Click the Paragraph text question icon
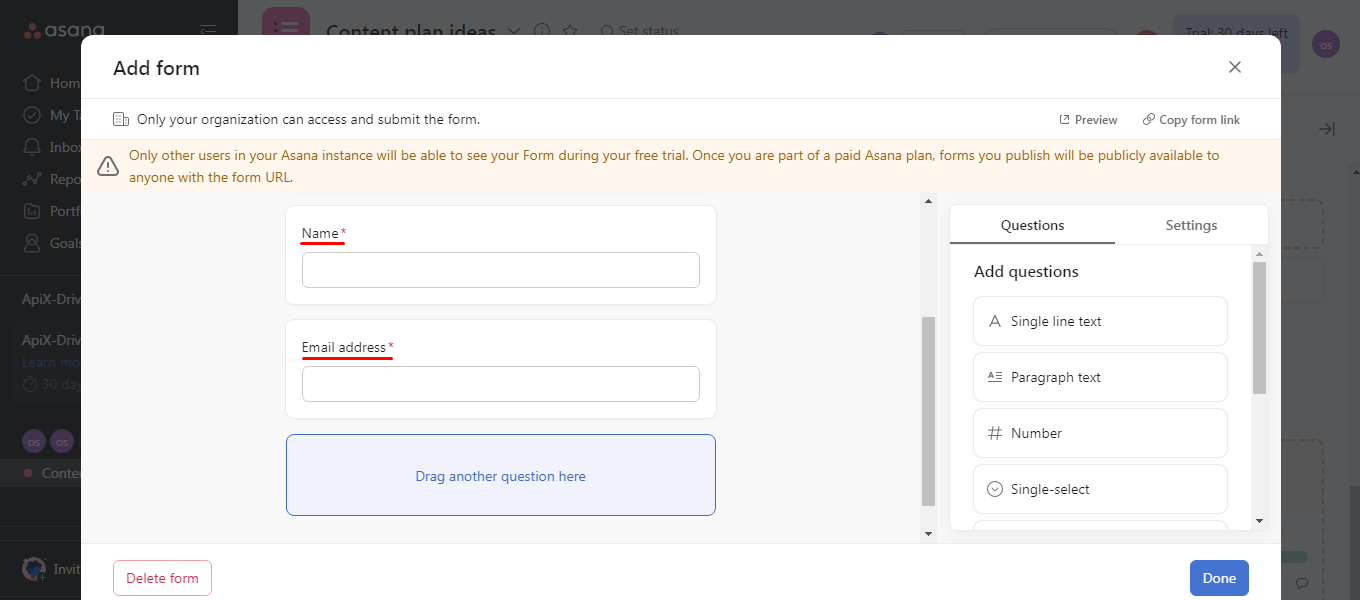1360x600 pixels. (x=995, y=377)
